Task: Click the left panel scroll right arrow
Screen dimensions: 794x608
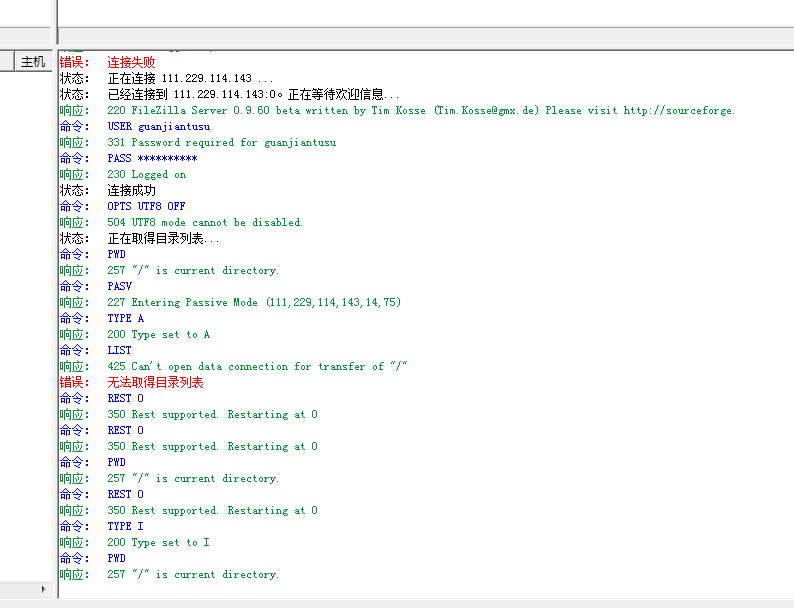Action: (x=44, y=589)
